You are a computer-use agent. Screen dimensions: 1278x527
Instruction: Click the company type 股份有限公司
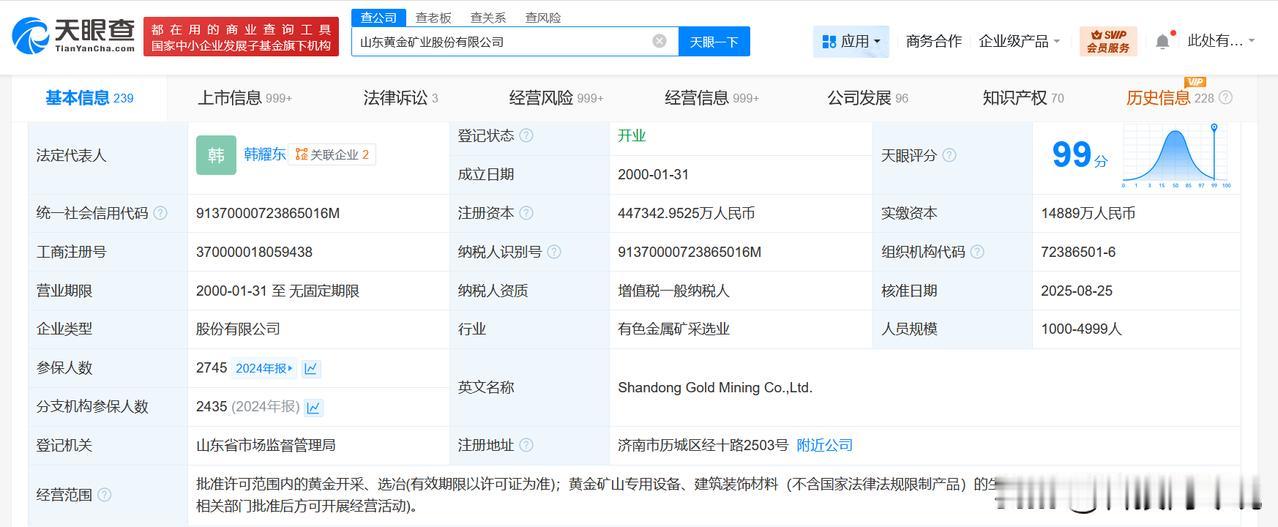[238, 329]
